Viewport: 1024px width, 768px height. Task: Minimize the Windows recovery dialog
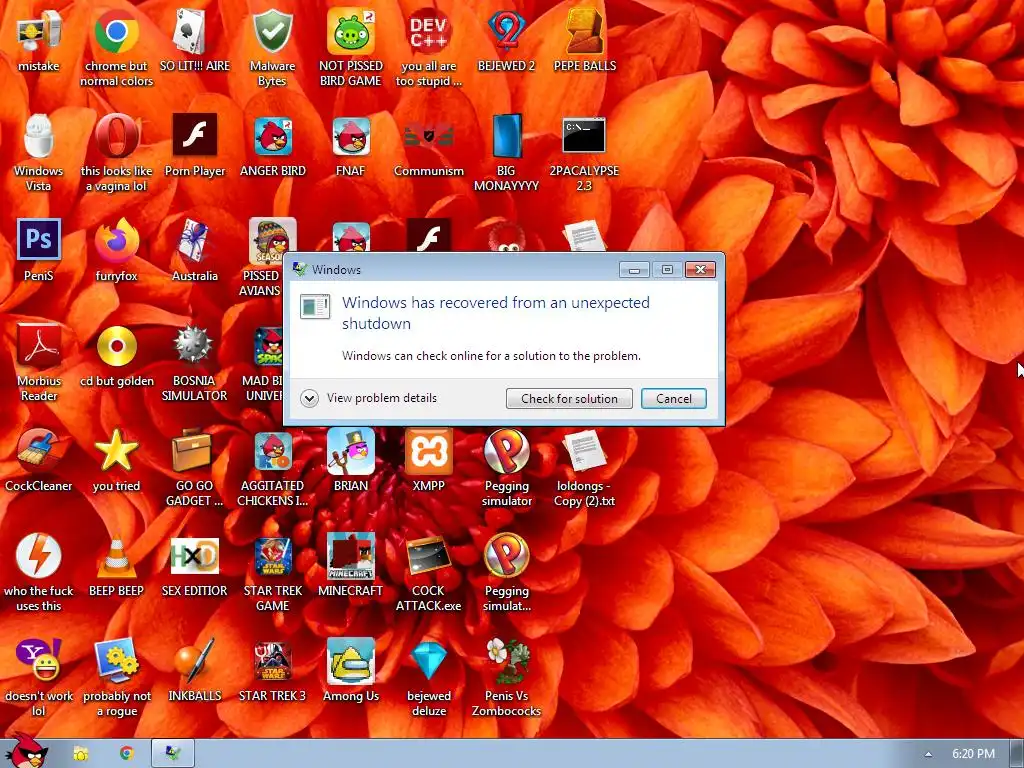pyautogui.click(x=634, y=269)
